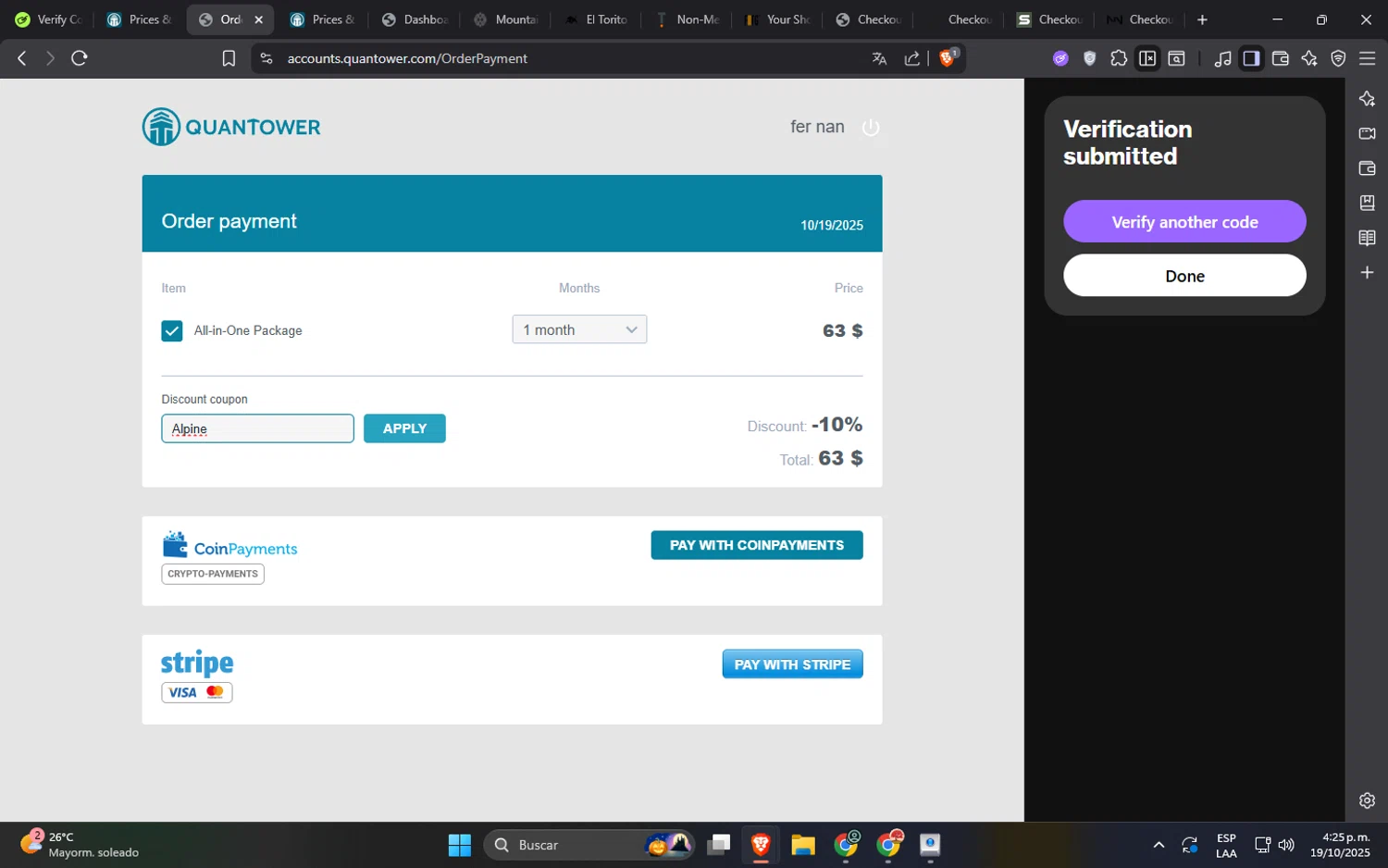Uncheck the All-in-One Package checkbox
Viewport: 1388px width, 868px height.
pos(172,330)
